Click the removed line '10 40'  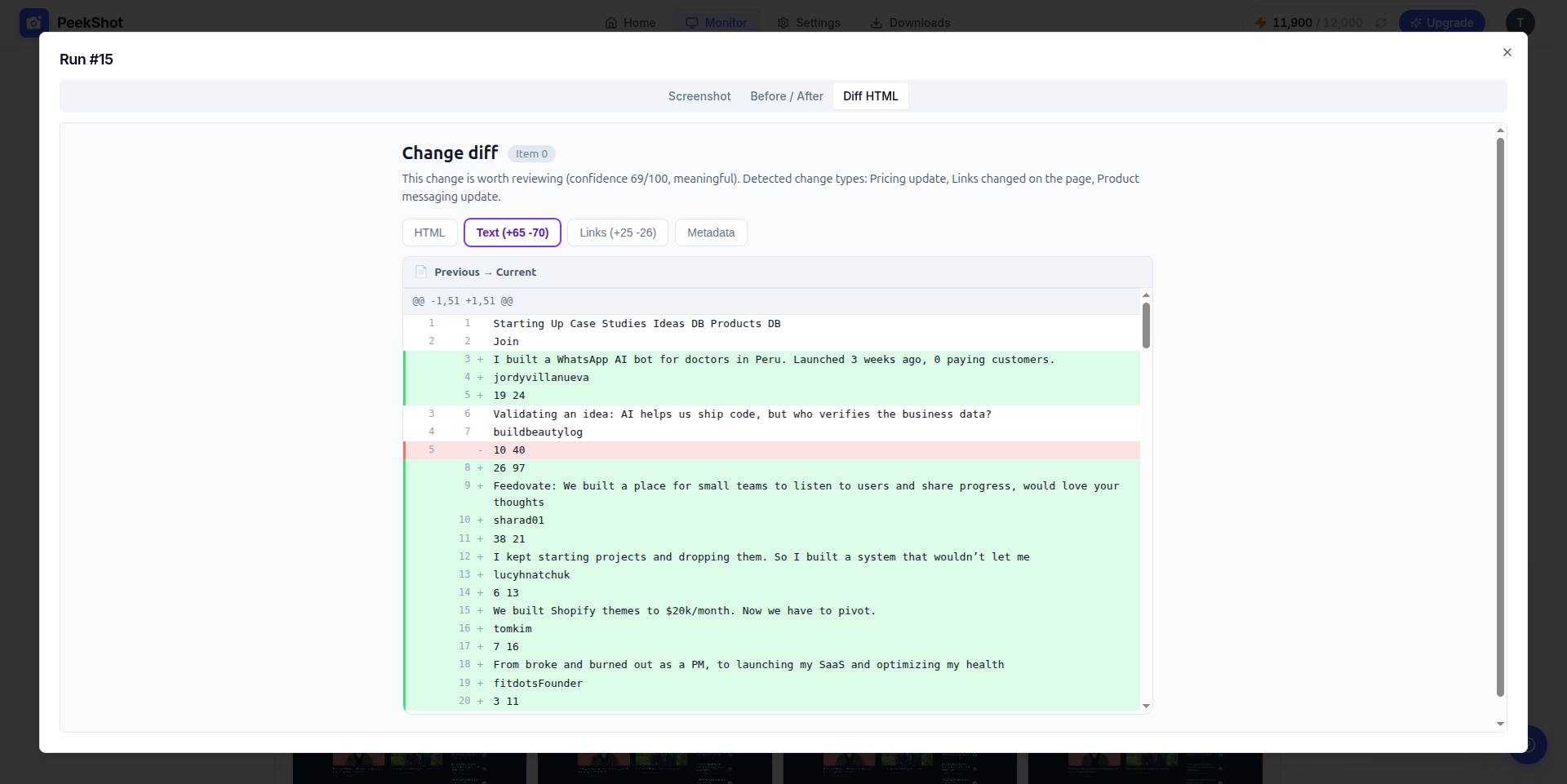pos(771,450)
